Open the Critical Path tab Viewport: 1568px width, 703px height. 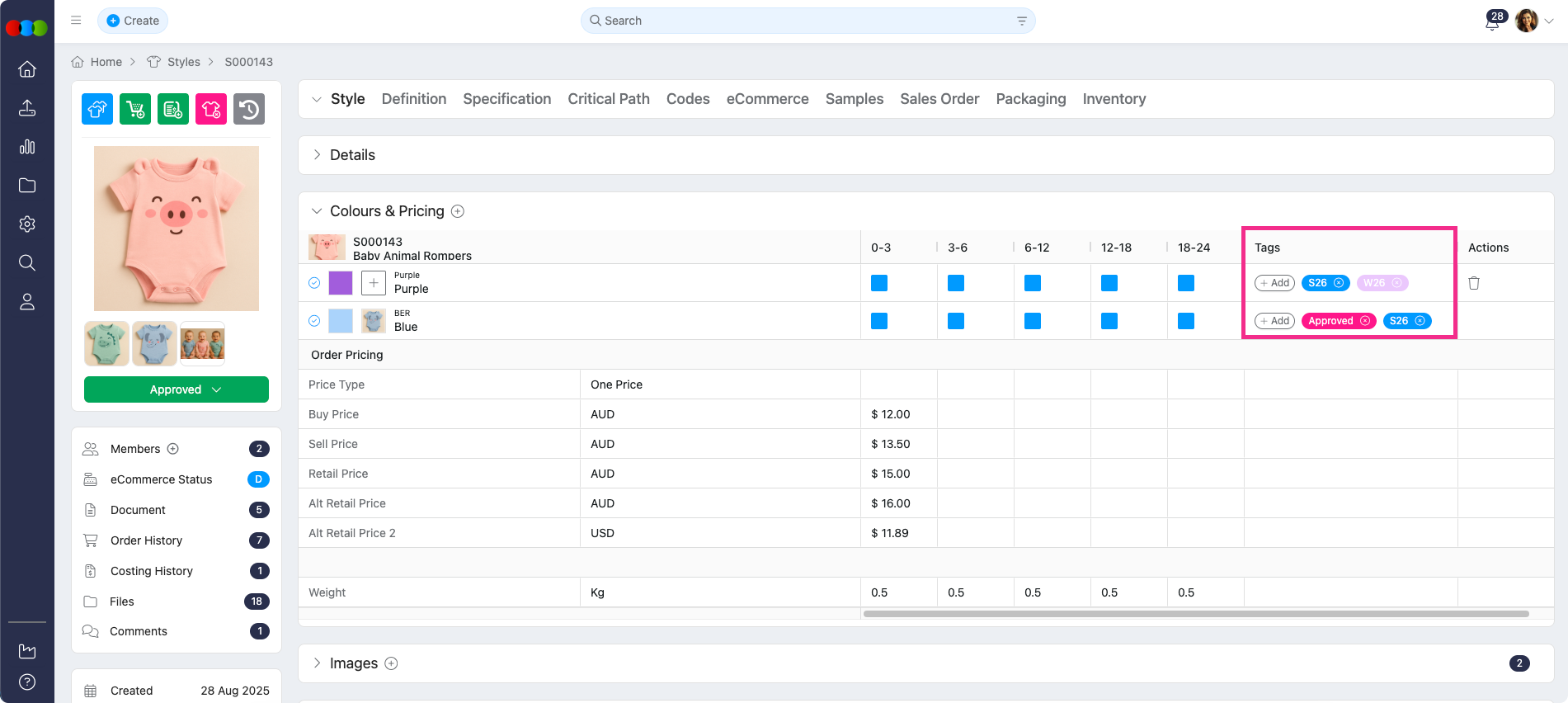[x=608, y=99]
